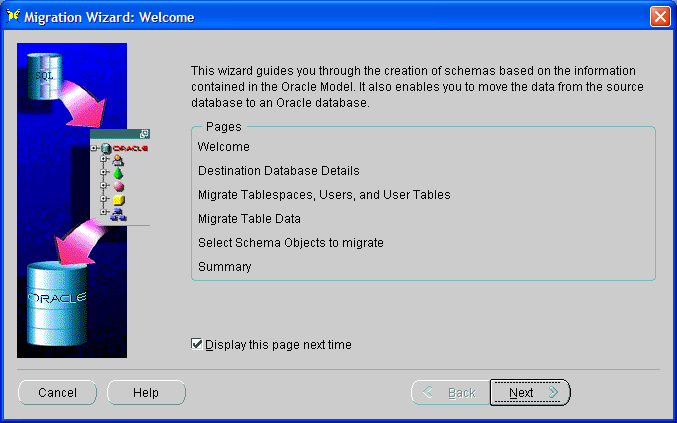This screenshot has height=423, width=677.
Task: Click the large Oracle database cylinder image
Action: point(56,300)
